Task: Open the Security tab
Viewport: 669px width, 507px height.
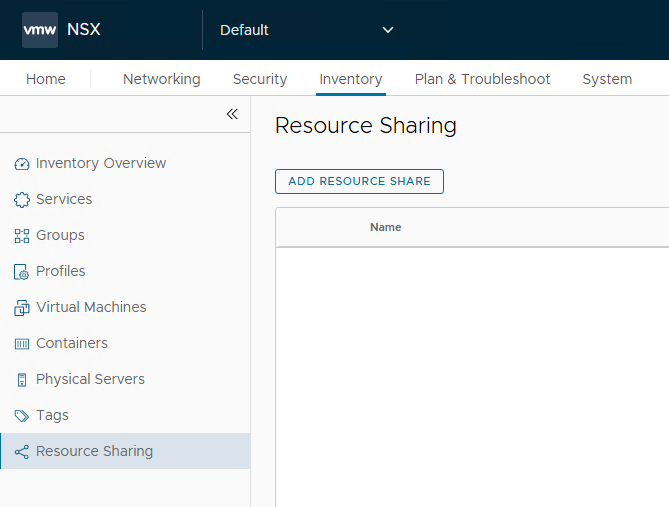Action: coord(260,79)
